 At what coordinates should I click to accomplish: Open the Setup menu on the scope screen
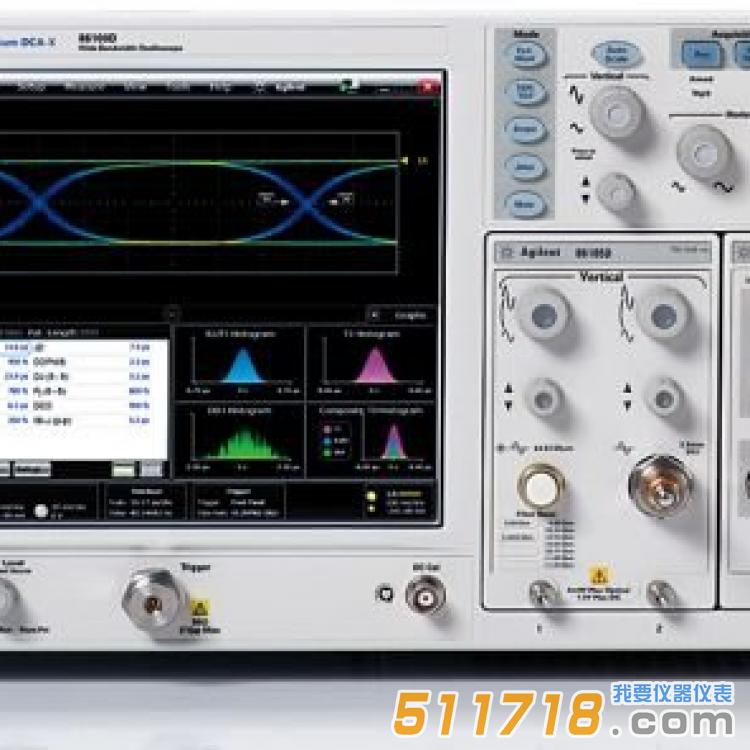tap(32, 87)
